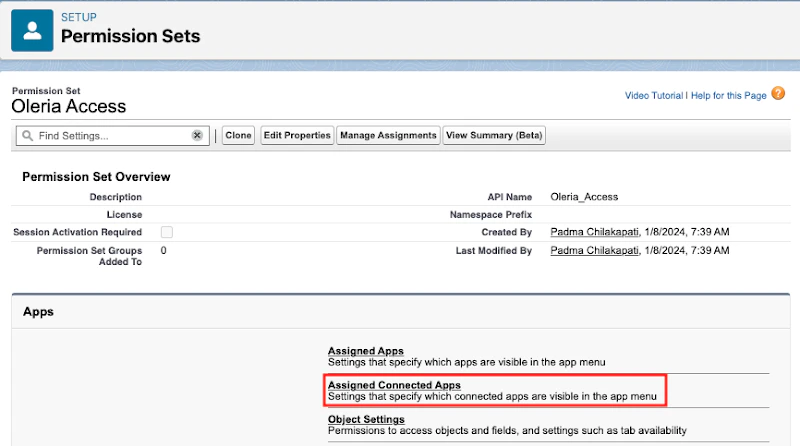Click the Assigned Apps description text
Screen dimensions: 800x446
466,362
